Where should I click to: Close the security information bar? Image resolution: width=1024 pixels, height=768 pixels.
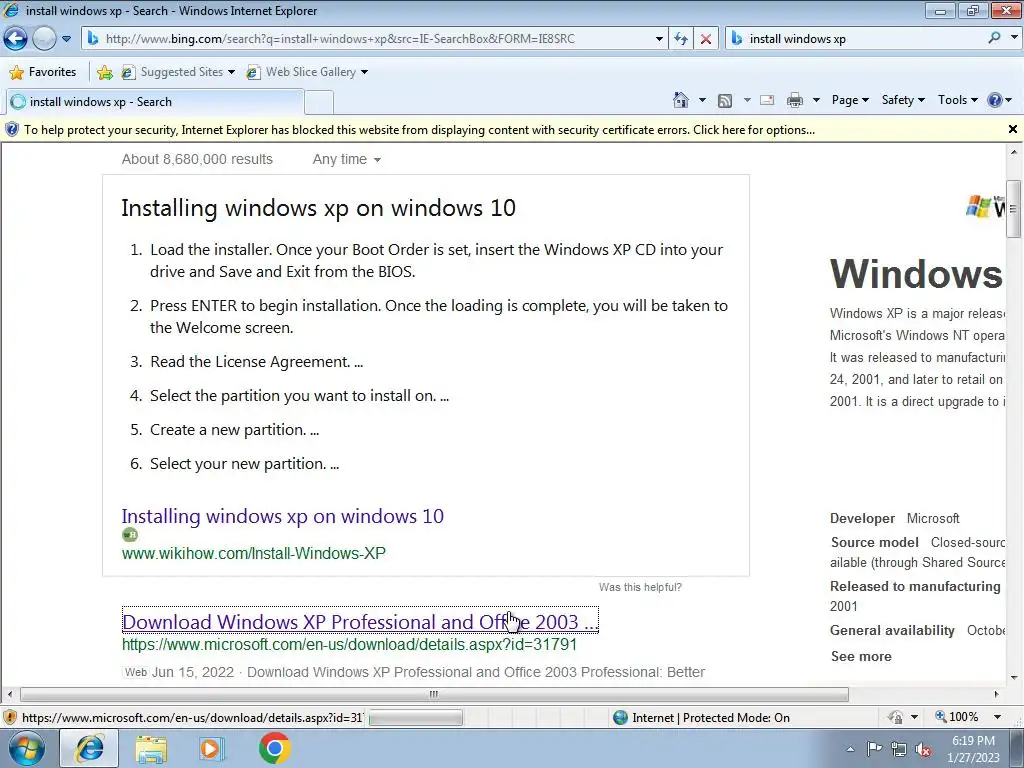click(1013, 129)
